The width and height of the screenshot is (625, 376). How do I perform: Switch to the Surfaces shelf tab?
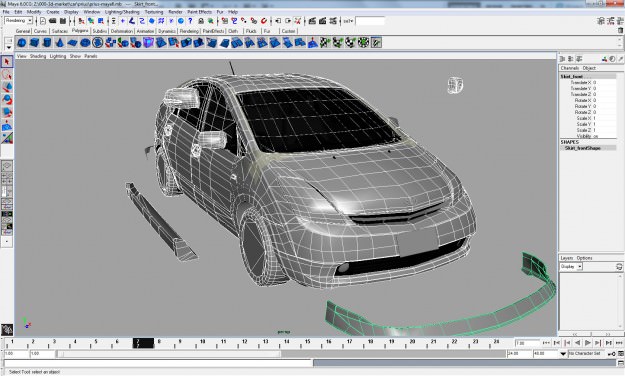pos(60,31)
